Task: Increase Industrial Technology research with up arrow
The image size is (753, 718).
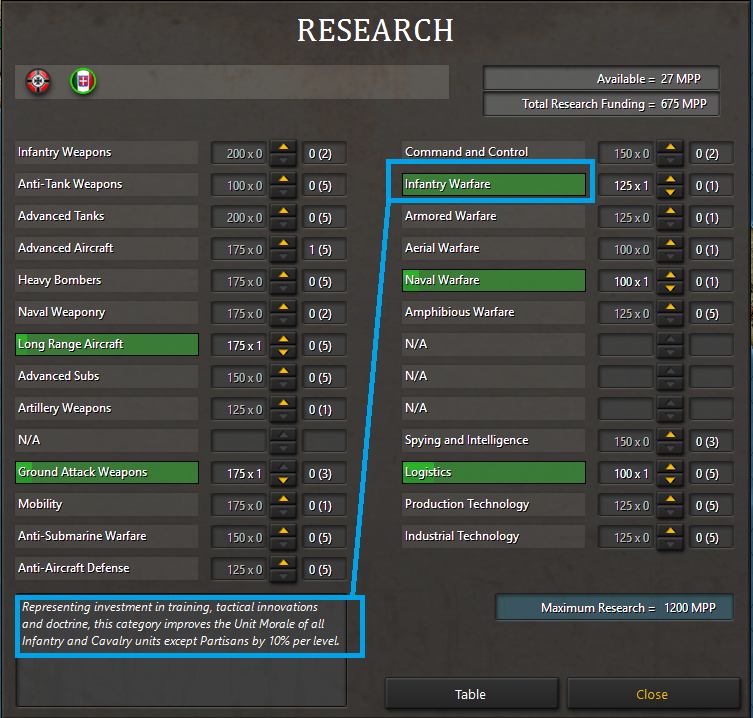Action: tap(670, 531)
